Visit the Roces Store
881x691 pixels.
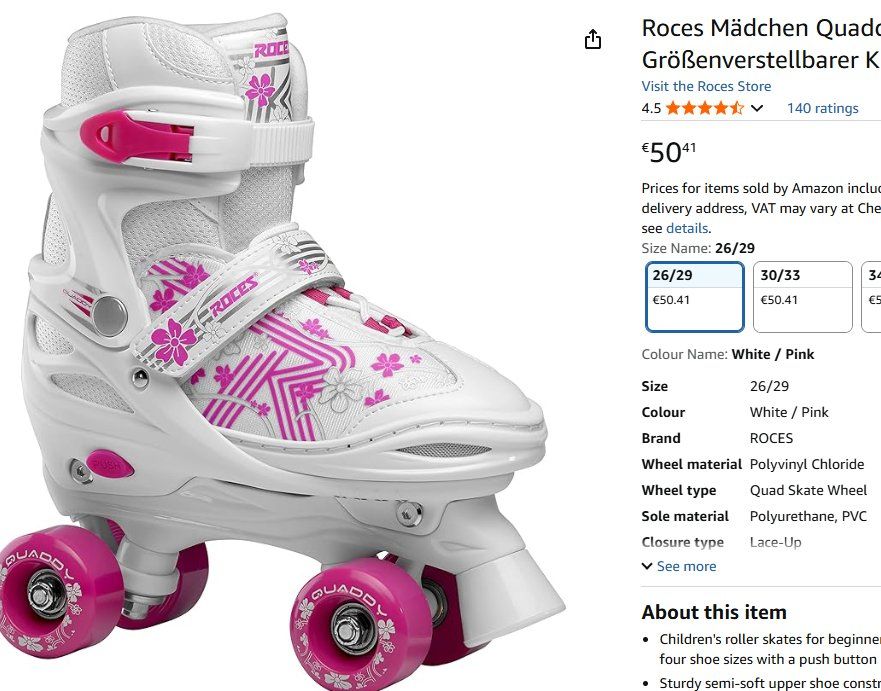point(707,86)
